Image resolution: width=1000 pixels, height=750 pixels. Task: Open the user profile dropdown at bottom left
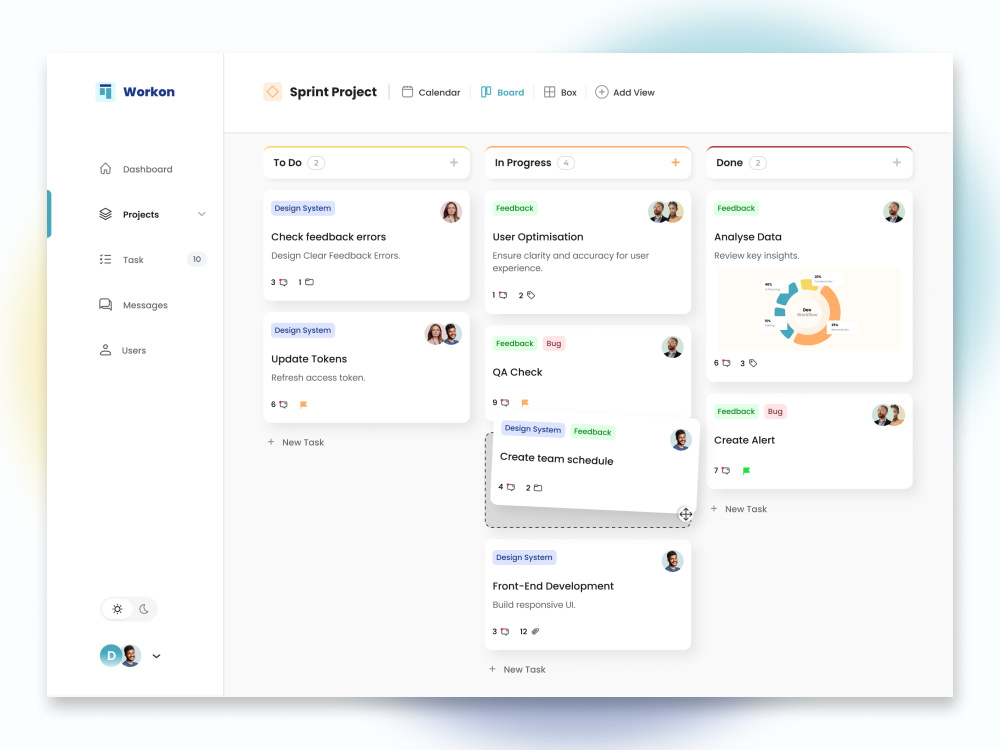156,656
